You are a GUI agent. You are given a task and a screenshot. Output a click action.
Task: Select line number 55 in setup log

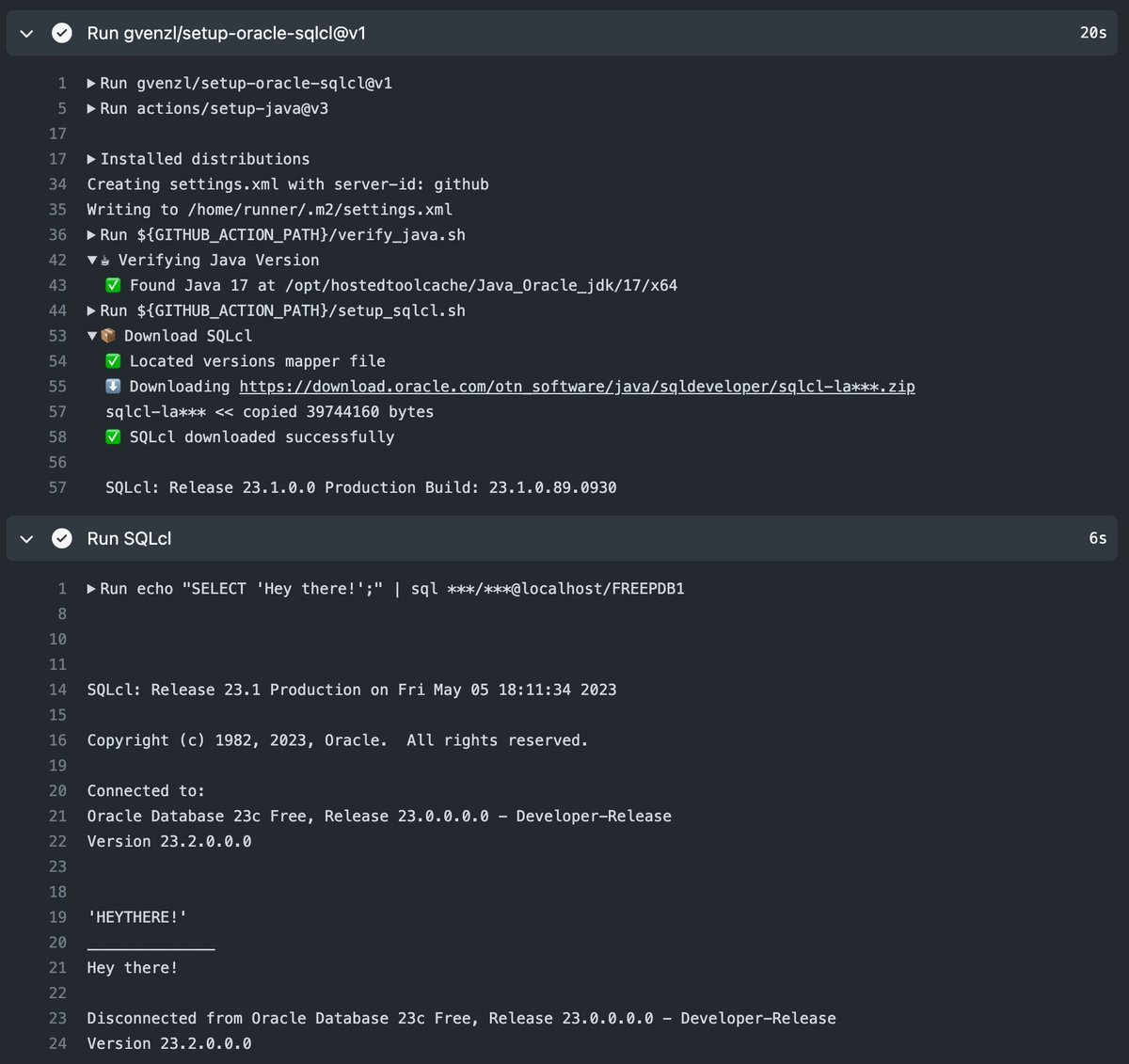coord(57,387)
